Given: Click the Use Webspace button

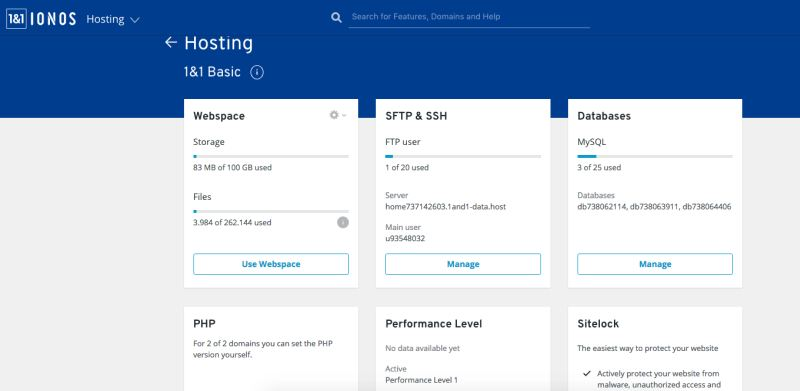Looking at the screenshot, I should [271, 264].
